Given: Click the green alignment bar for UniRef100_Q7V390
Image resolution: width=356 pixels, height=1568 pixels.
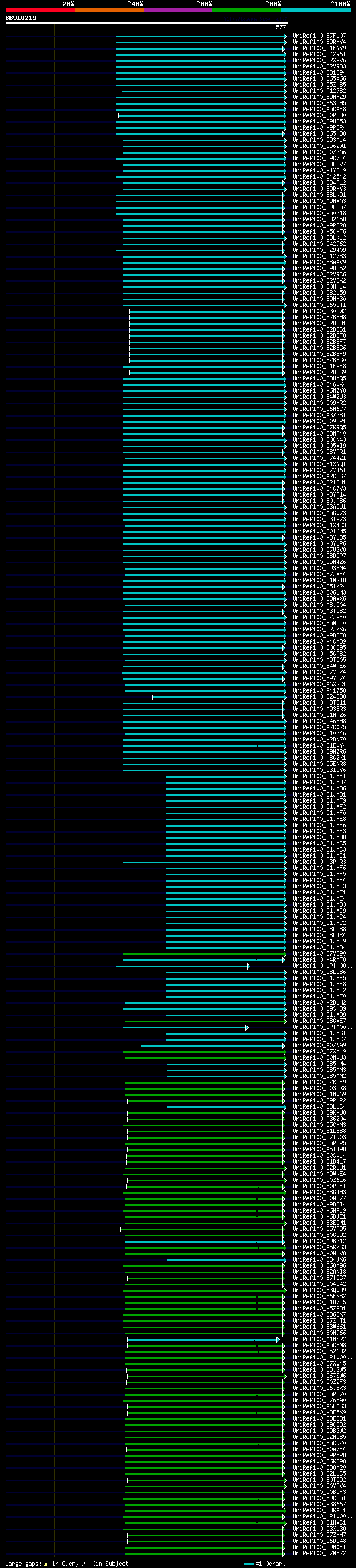Looking at the screenshot, I should coord(205,954).
